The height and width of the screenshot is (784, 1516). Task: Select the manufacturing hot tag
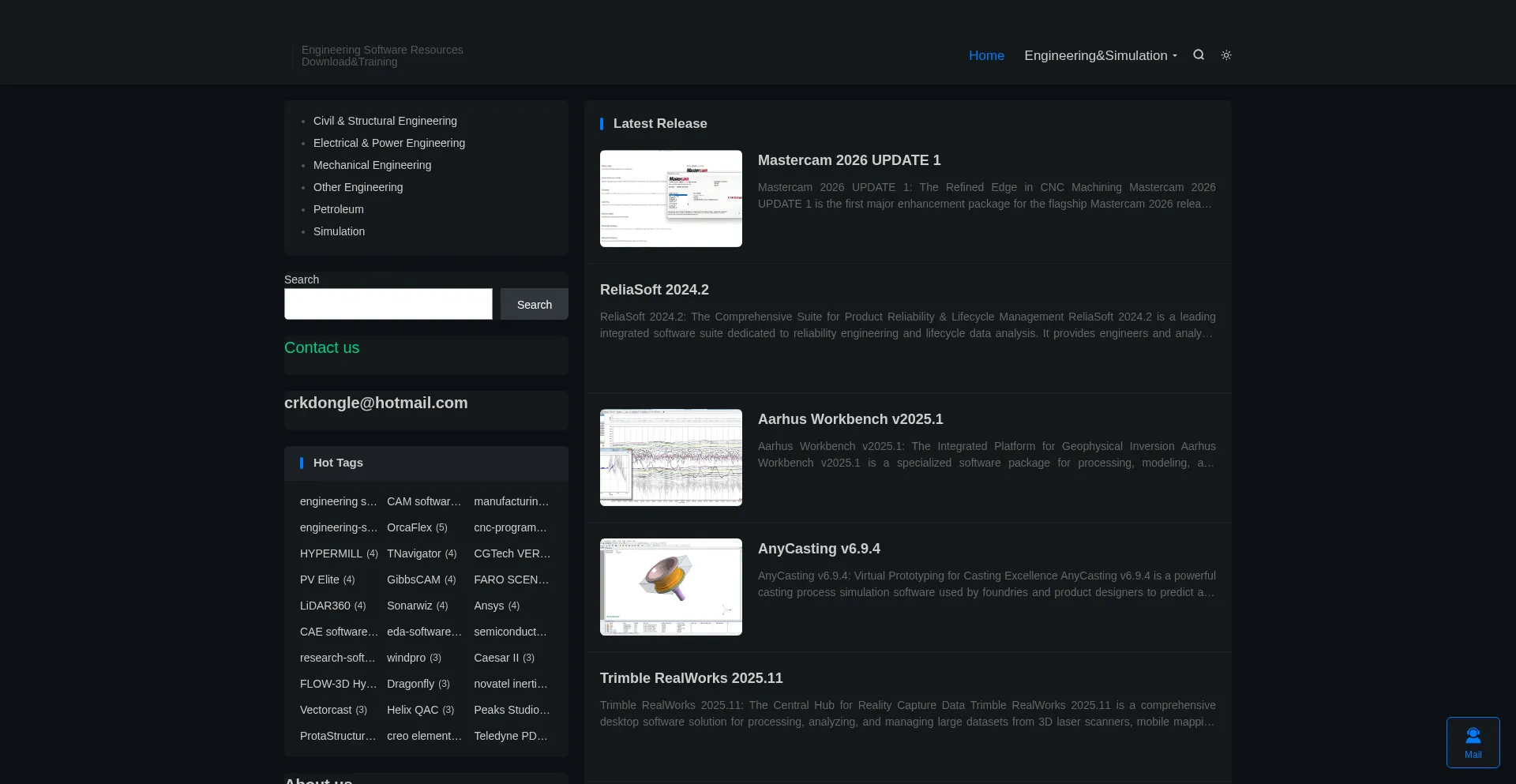pyautogui.click(x=512, y=501)
